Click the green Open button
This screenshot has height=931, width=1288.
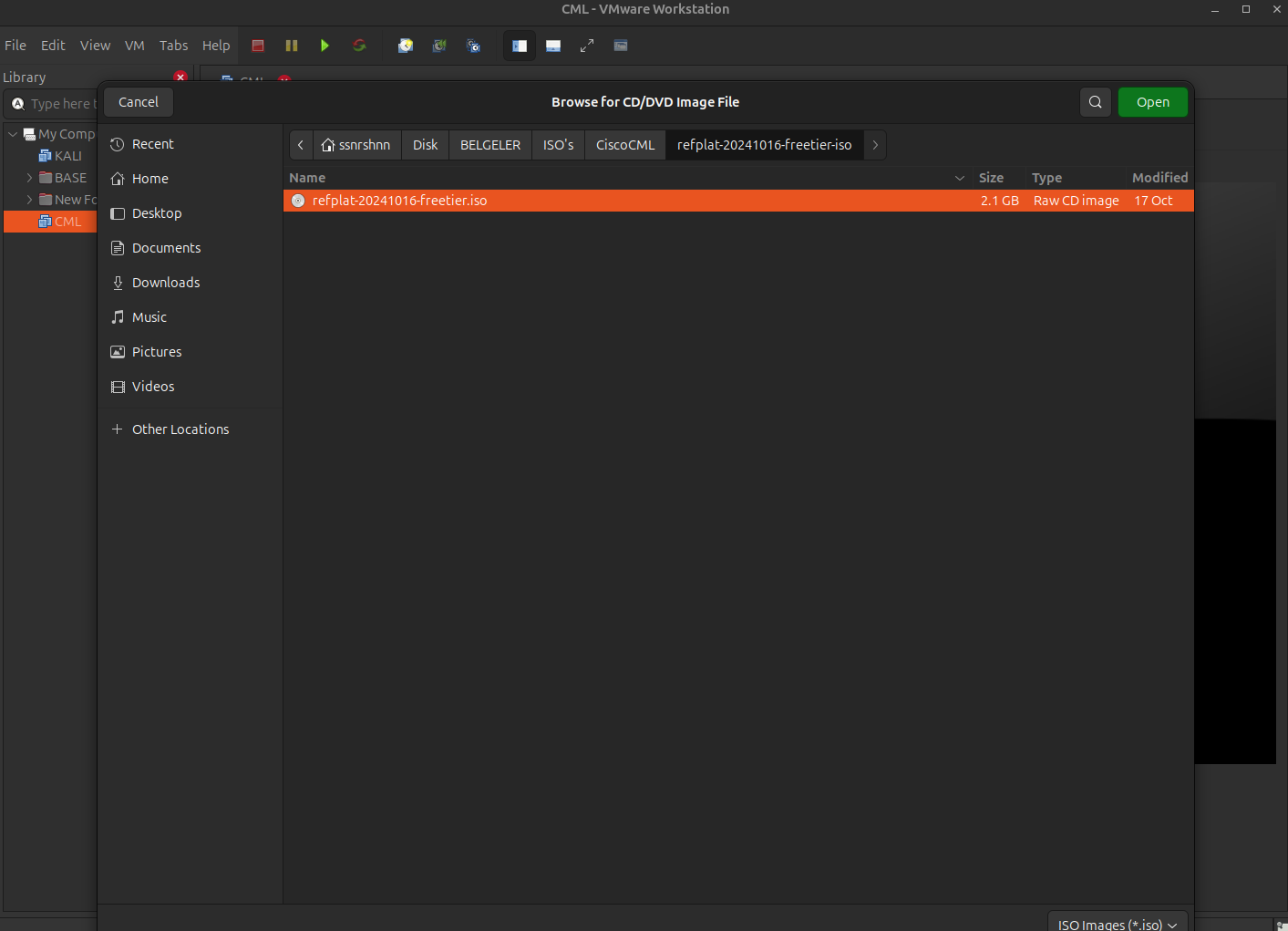[1152, 102]
